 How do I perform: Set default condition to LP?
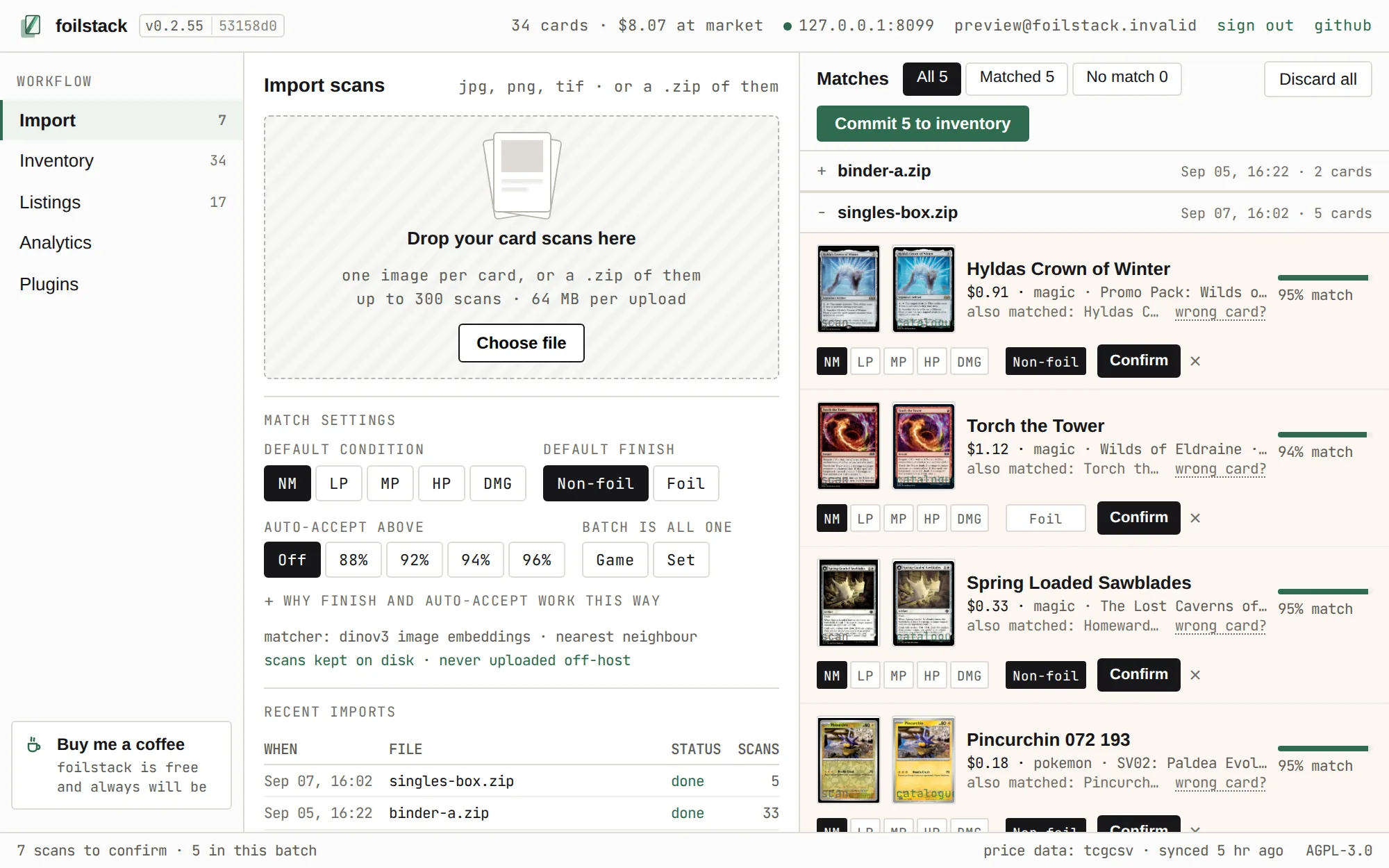tap(339, 483)
